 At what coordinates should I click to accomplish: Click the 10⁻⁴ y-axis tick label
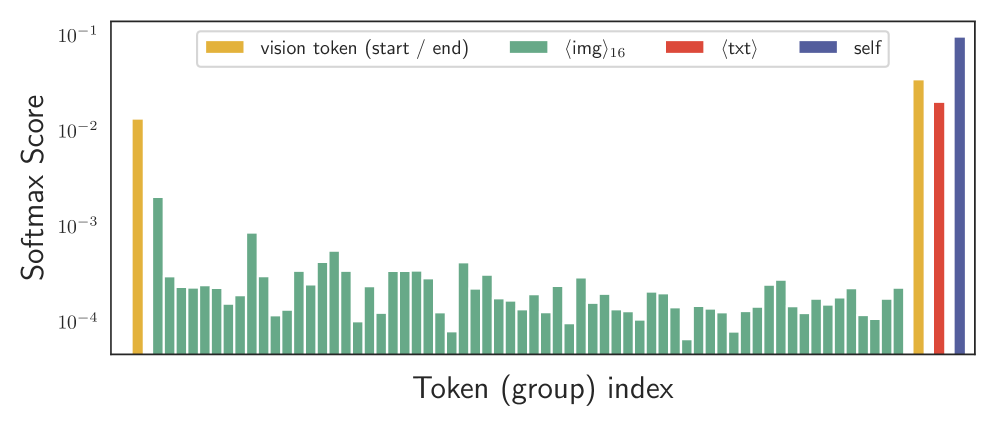click(x=76, y=321)
